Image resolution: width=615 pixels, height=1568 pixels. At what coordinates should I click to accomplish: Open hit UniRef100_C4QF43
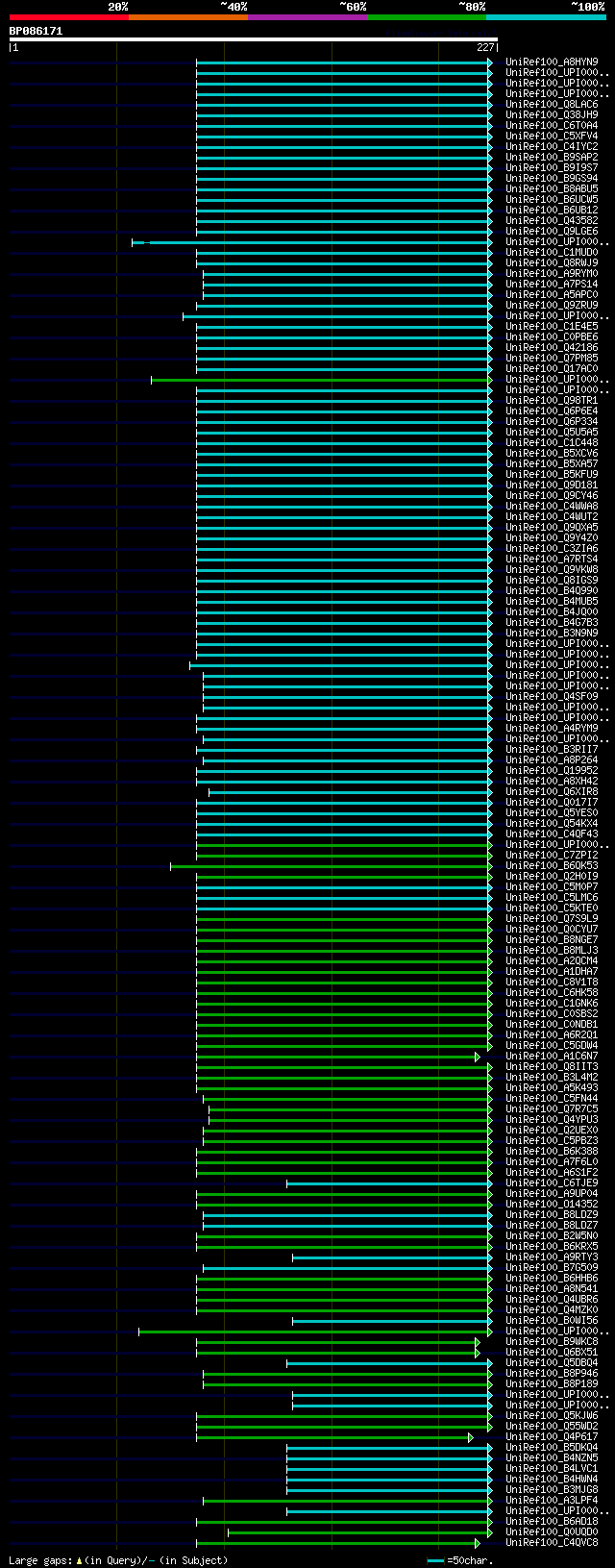tap(552, 834)
